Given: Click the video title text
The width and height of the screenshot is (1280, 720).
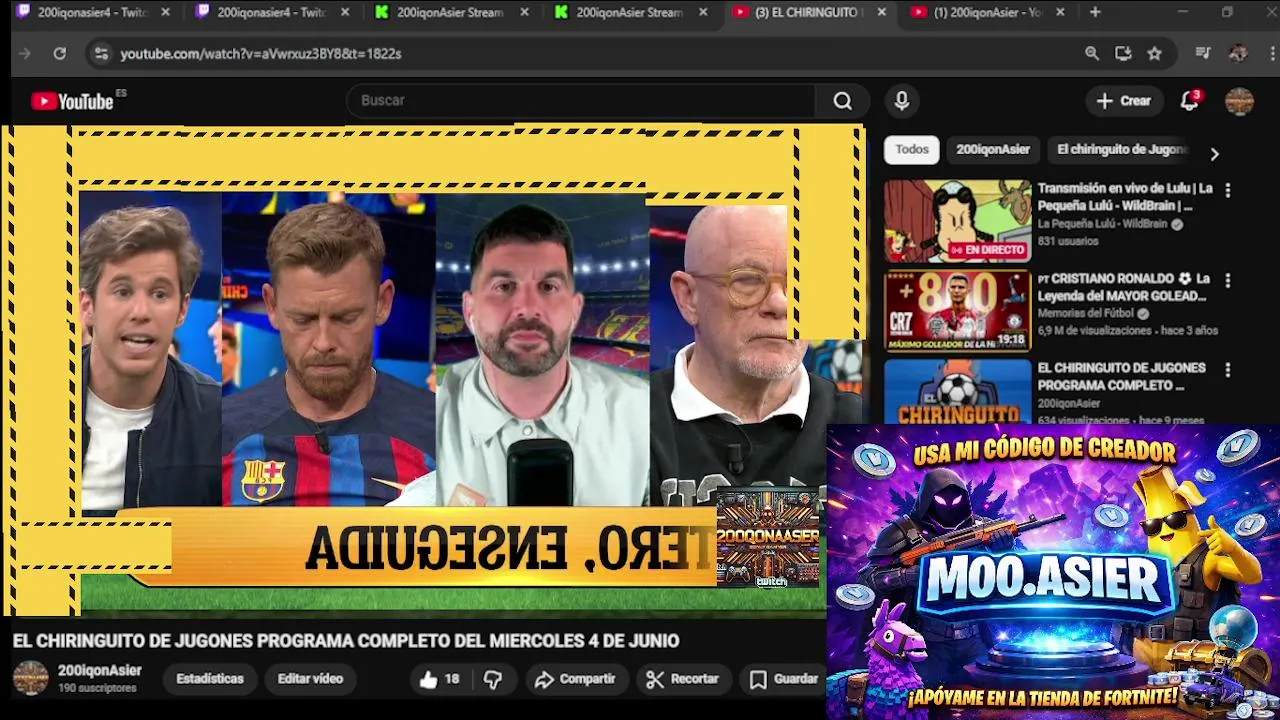Looking at the screenshot, I should click(x=346, y=641).
